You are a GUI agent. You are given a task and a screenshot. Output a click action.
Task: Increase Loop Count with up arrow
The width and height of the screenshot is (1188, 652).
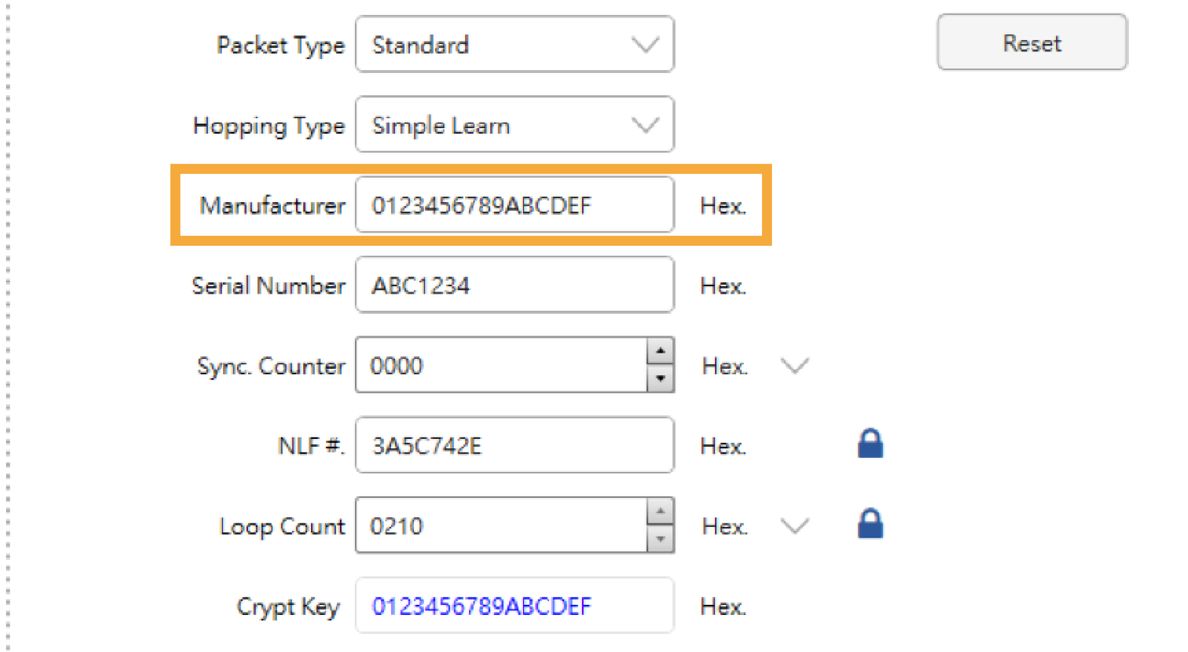(x=660, y=512)
